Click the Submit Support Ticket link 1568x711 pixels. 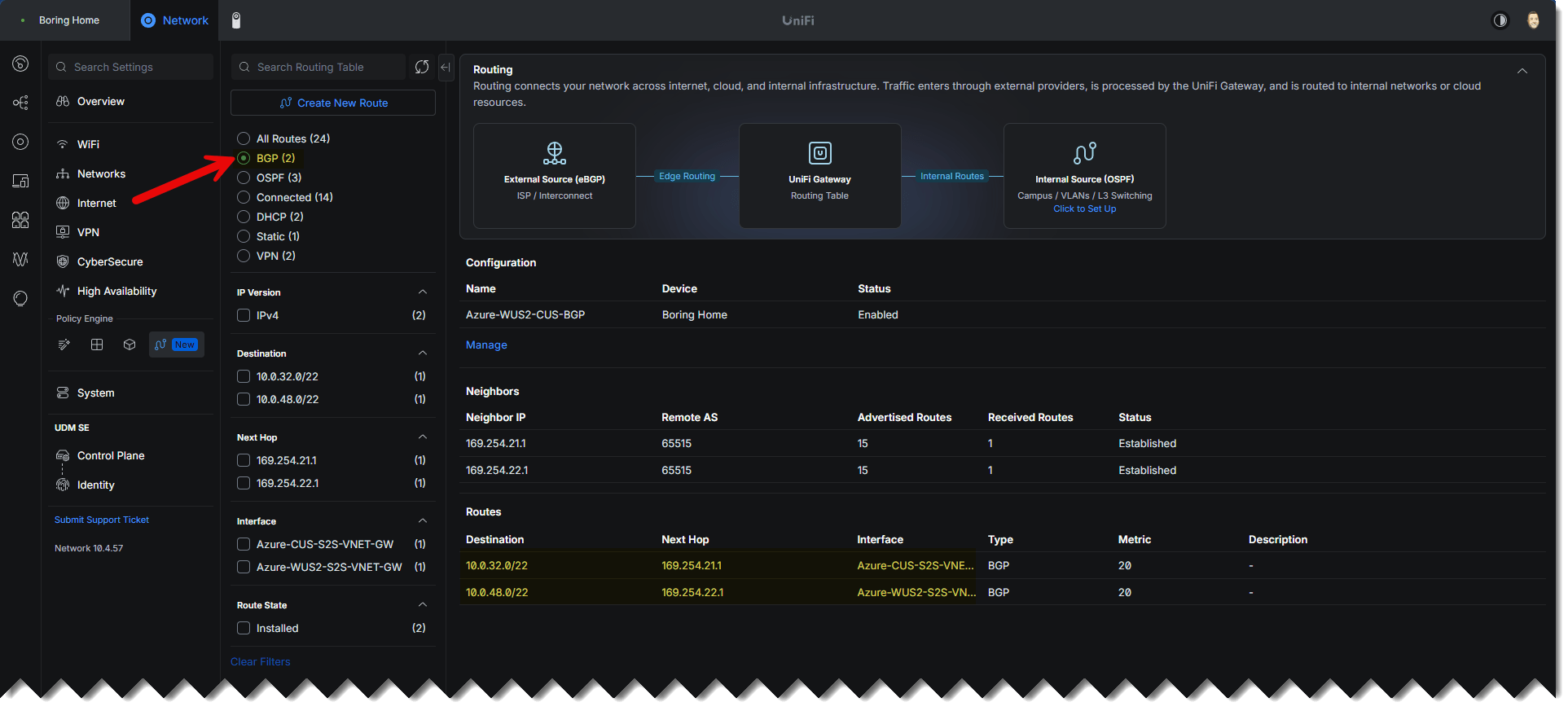click(x=102, y=520)
